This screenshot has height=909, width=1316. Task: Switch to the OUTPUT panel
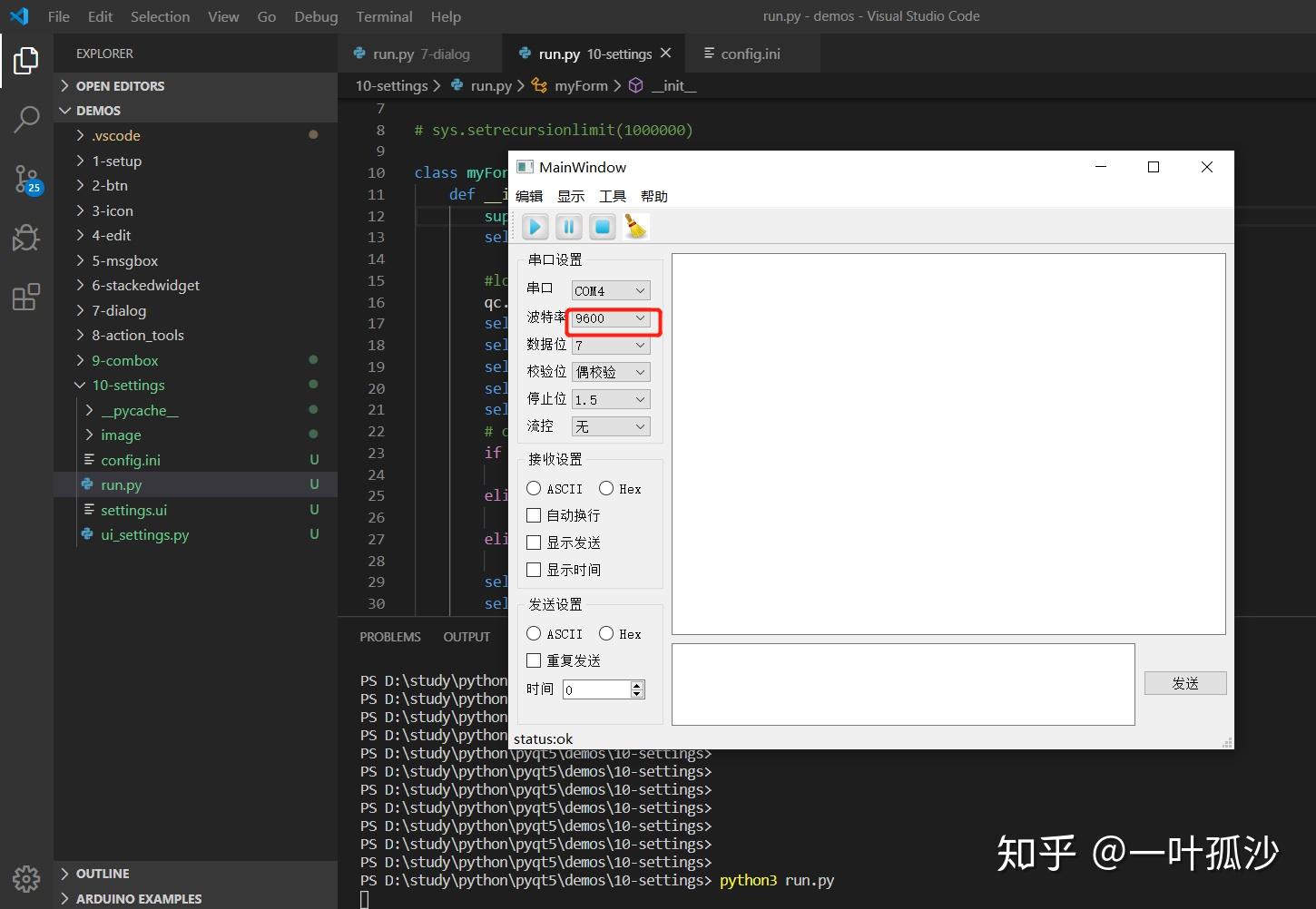point(466,636)
